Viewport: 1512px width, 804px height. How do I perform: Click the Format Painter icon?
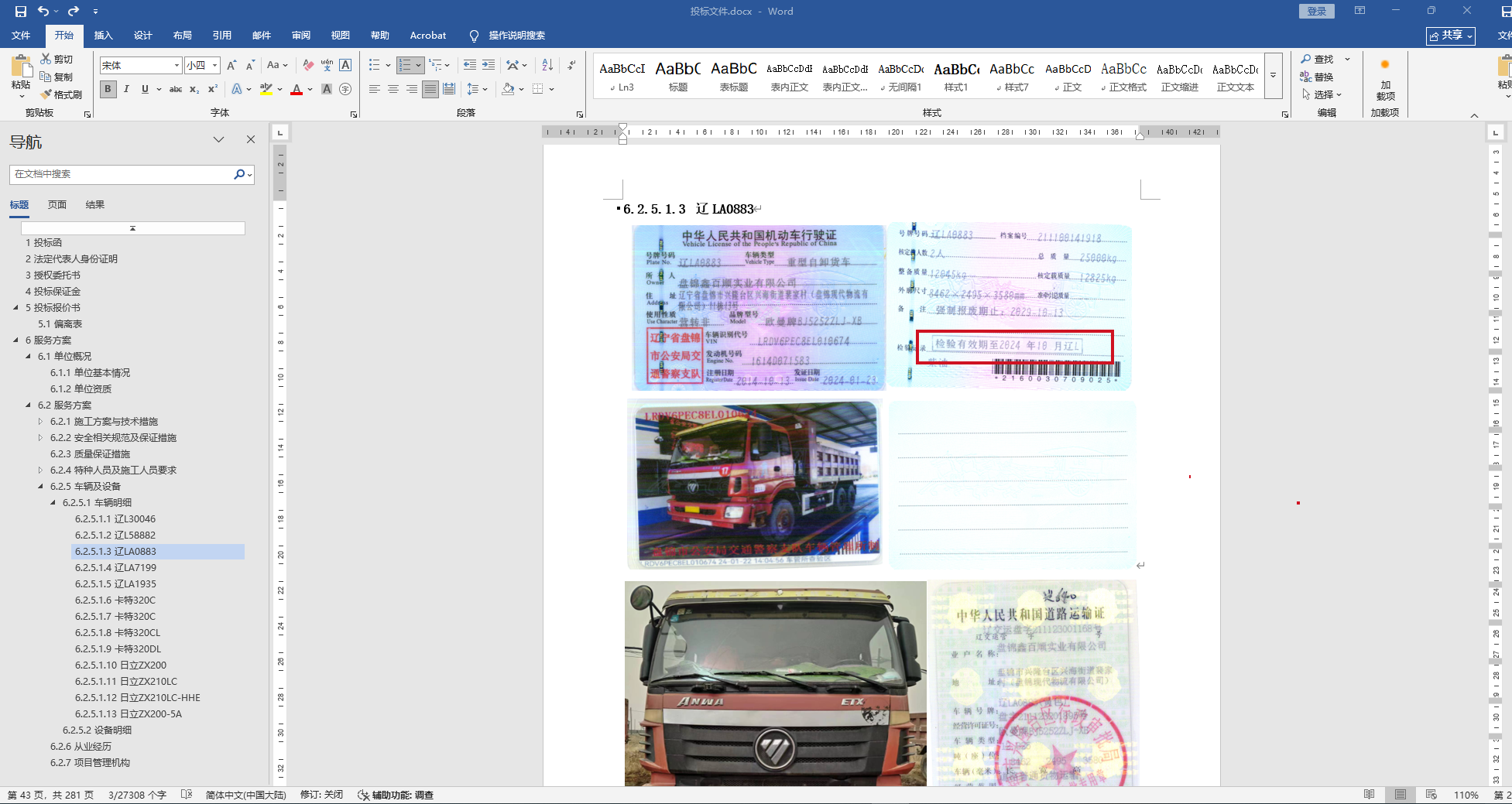pos(46,94)
